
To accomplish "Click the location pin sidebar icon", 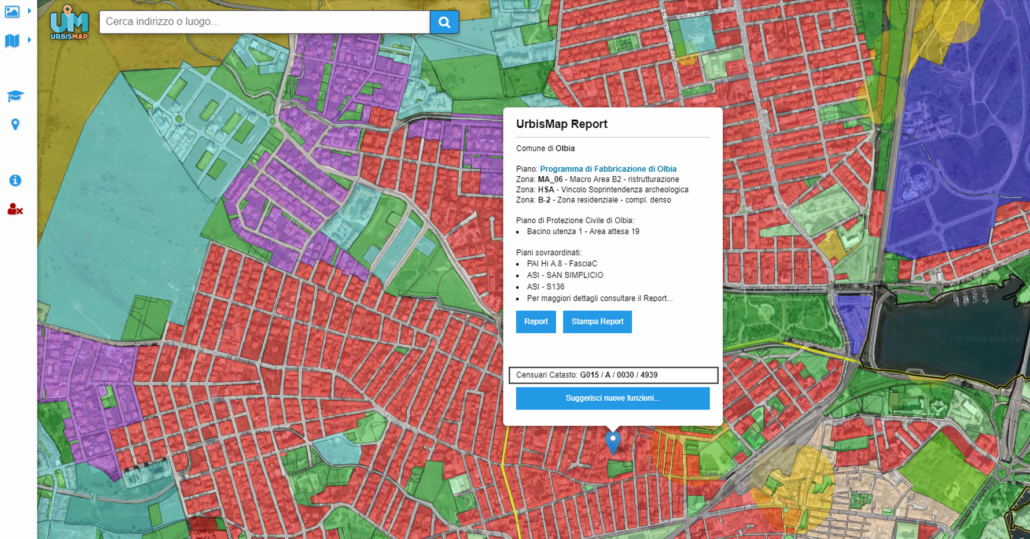I will pyautogui.click(x=15, y=125).
